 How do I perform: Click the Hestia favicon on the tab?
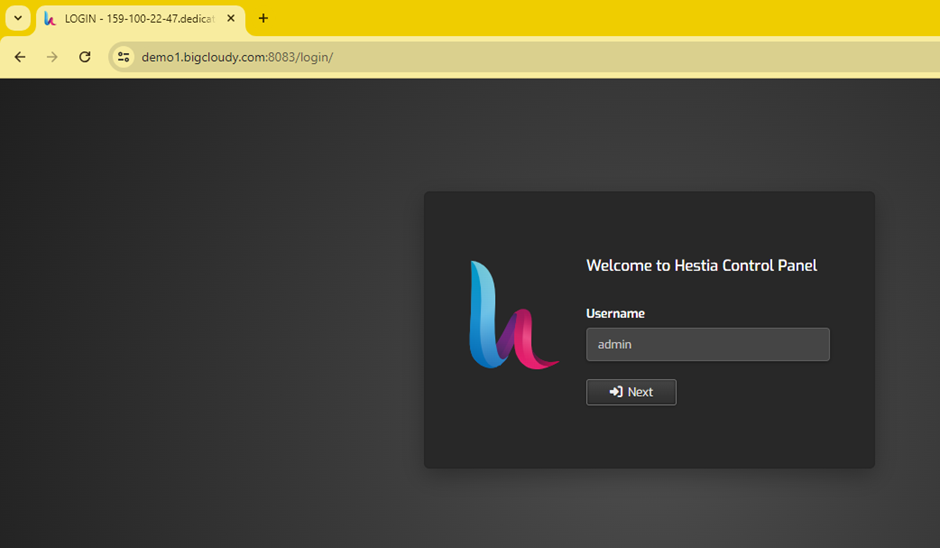(50, 19)
